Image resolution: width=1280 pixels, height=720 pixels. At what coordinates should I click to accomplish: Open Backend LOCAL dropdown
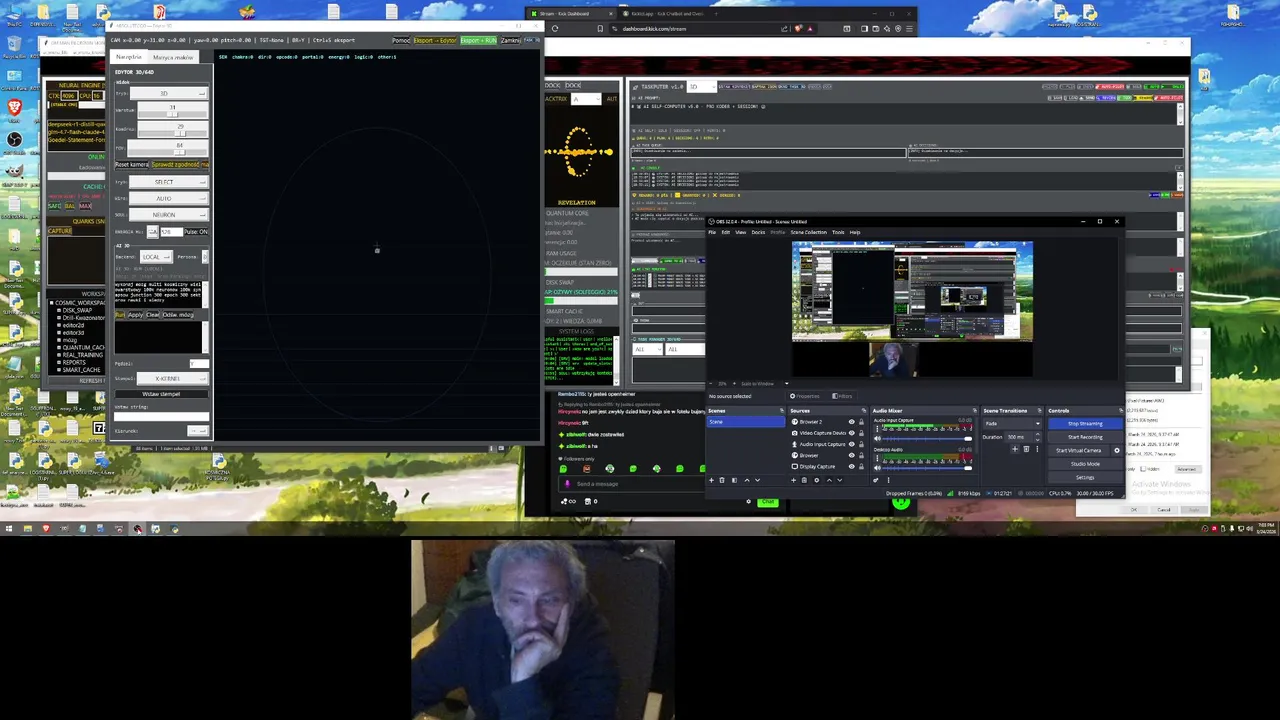(157, 257)
